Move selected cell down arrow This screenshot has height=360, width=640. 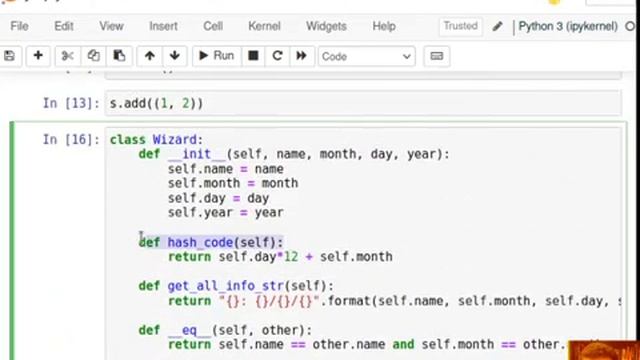175,56
